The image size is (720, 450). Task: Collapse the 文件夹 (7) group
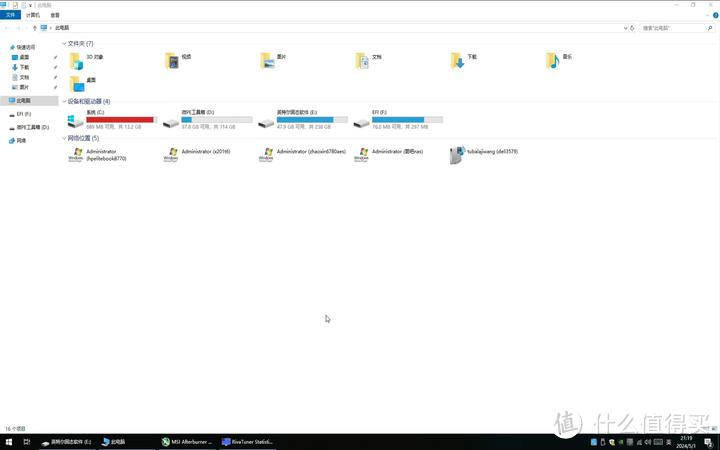(64, 44)
